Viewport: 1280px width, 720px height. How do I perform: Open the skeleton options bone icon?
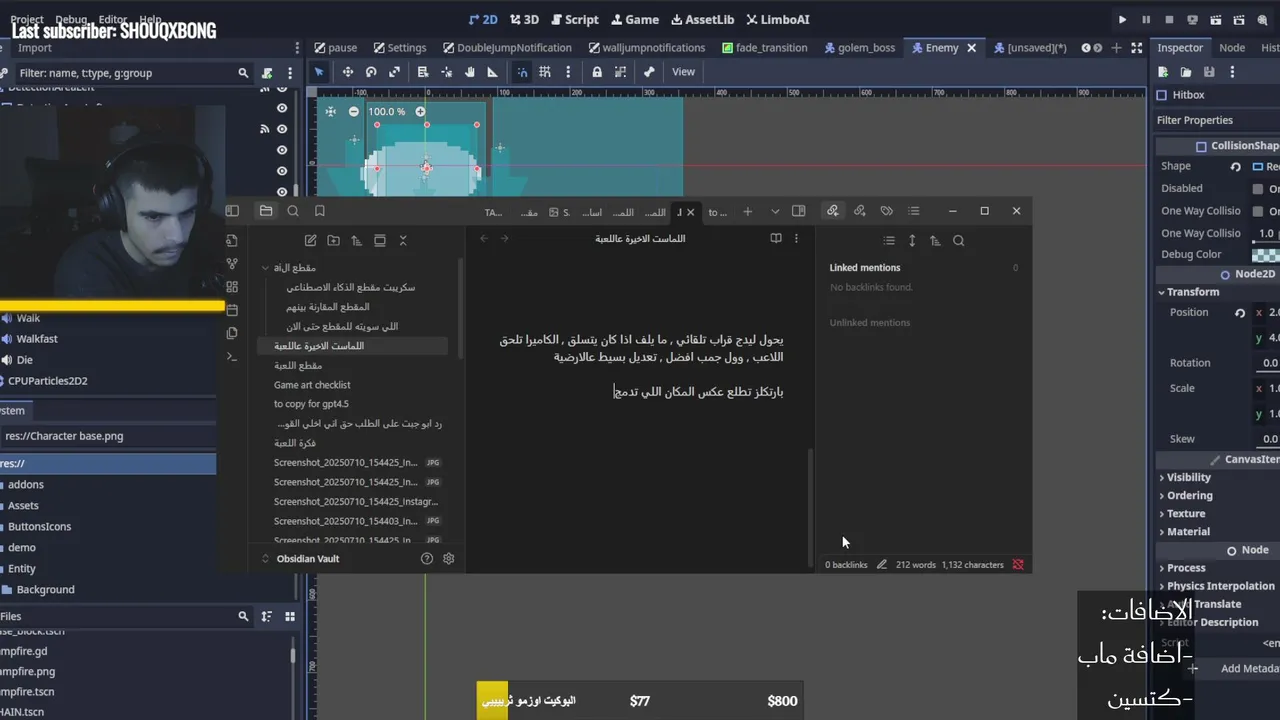pyautogui.click(x=649, y=72)
